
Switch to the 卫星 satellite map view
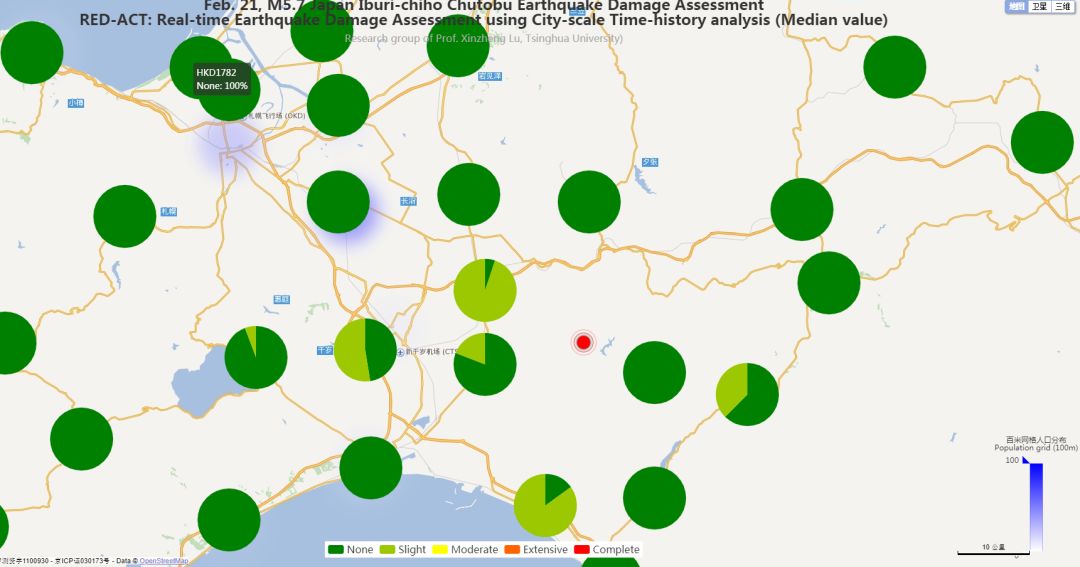(1040, 7)
